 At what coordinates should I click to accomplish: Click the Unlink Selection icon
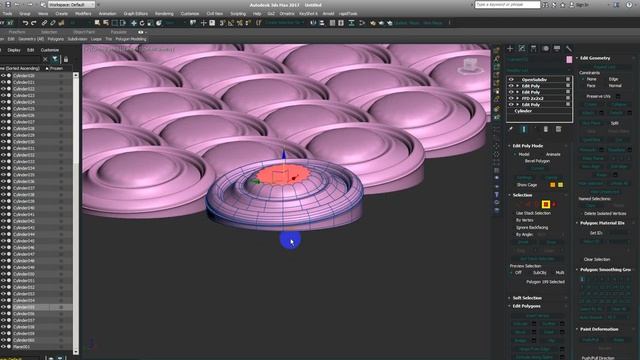coord(53,23)
